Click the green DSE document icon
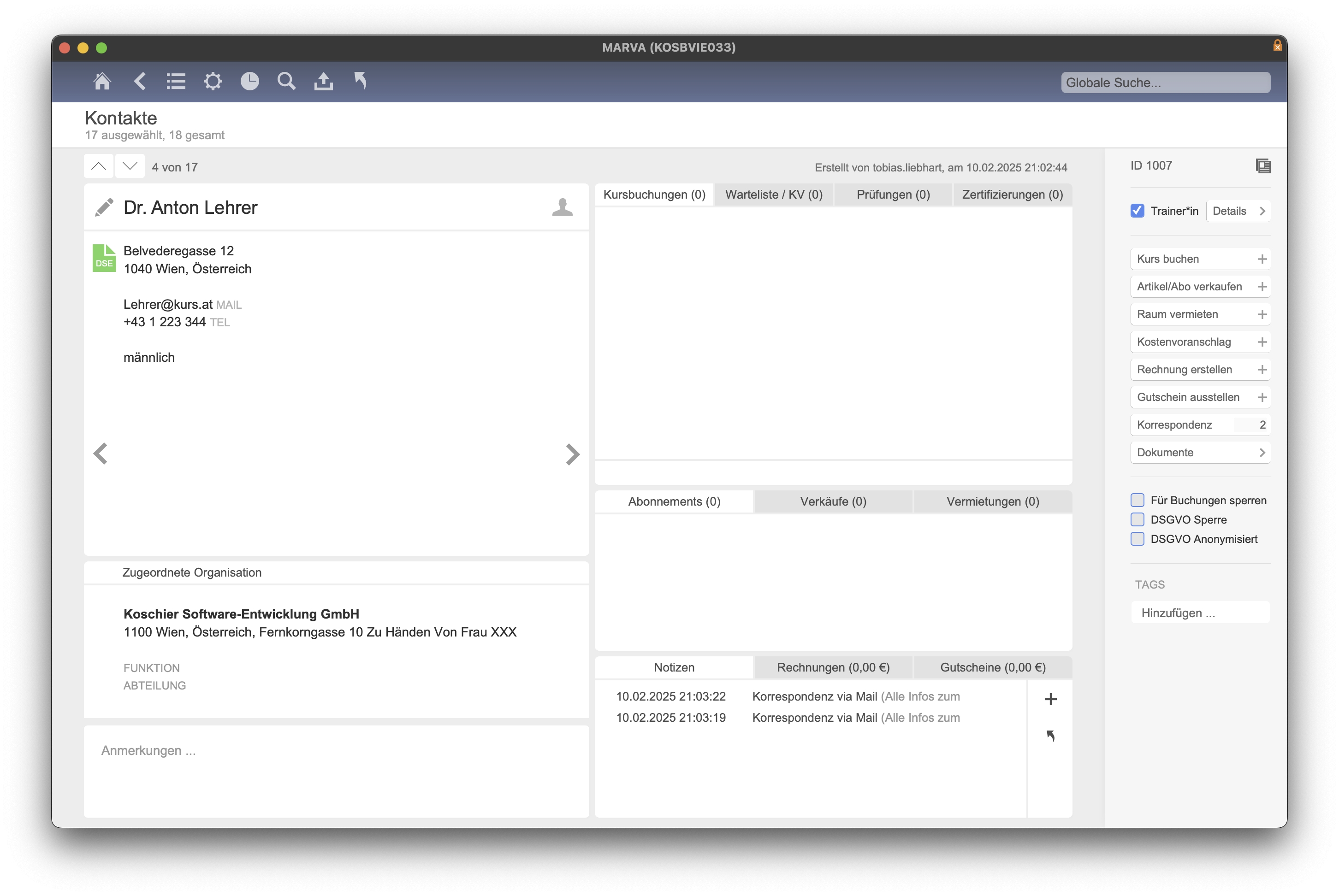The width and height of the screenshot is (1339, 896). (x=104, y=258)
